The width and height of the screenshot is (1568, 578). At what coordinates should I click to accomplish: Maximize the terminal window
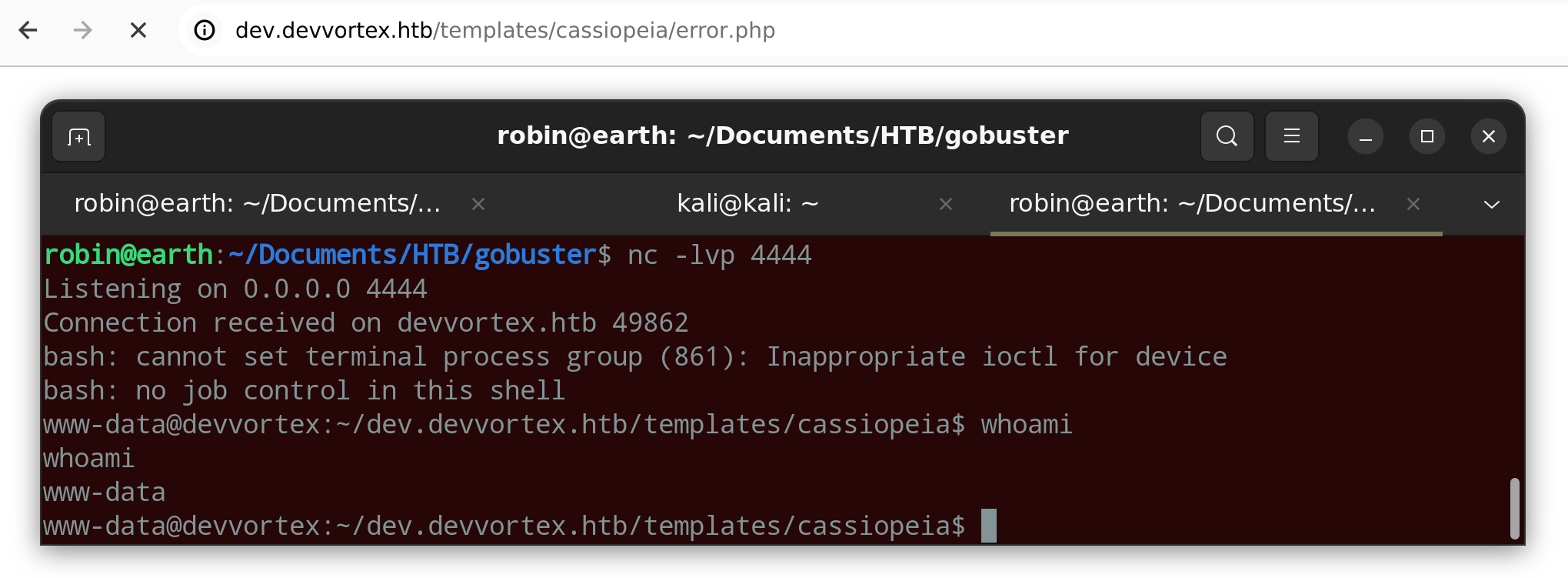point(1427,137)
